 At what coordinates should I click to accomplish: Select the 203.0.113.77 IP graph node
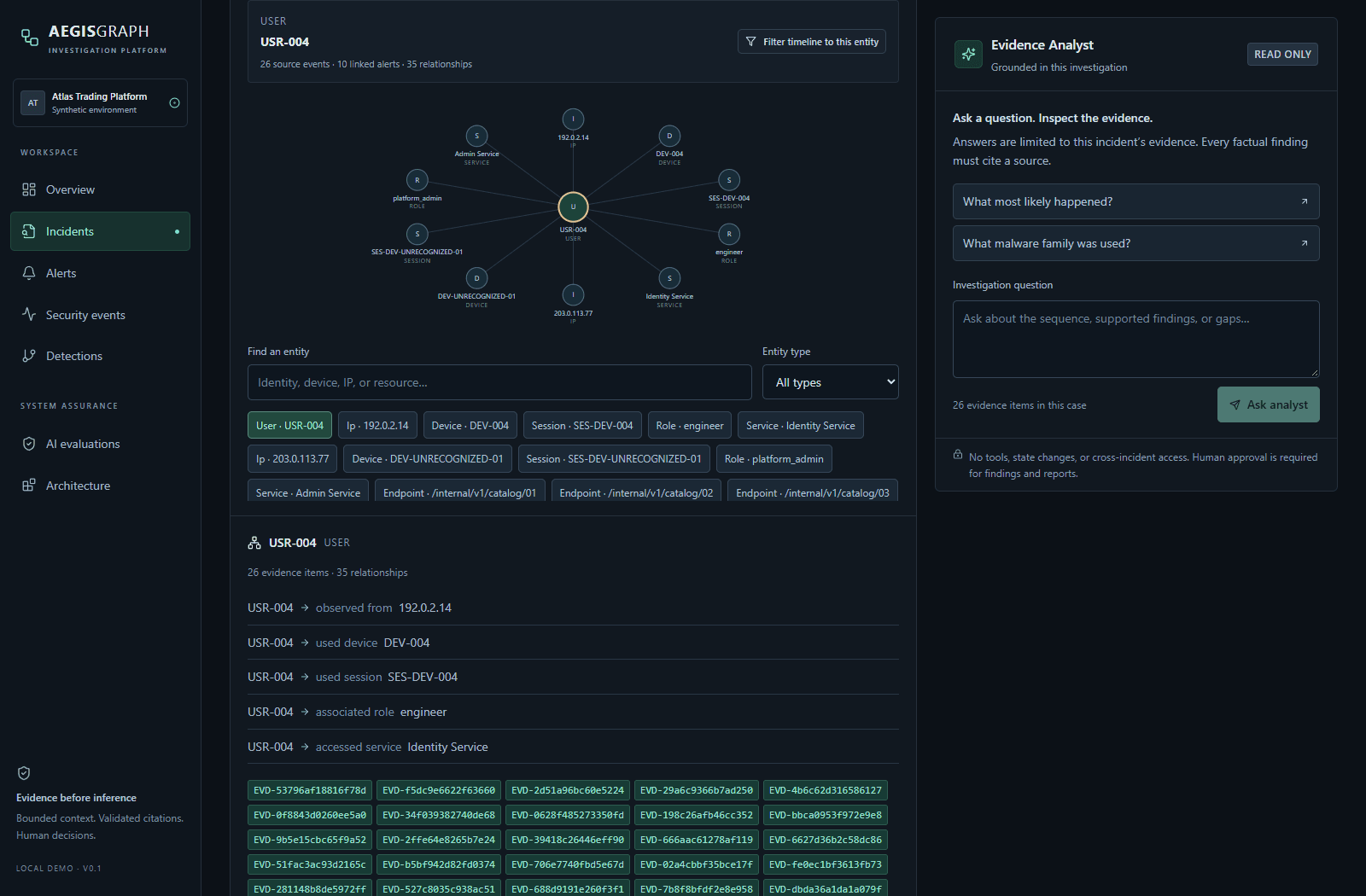(573, 294)
